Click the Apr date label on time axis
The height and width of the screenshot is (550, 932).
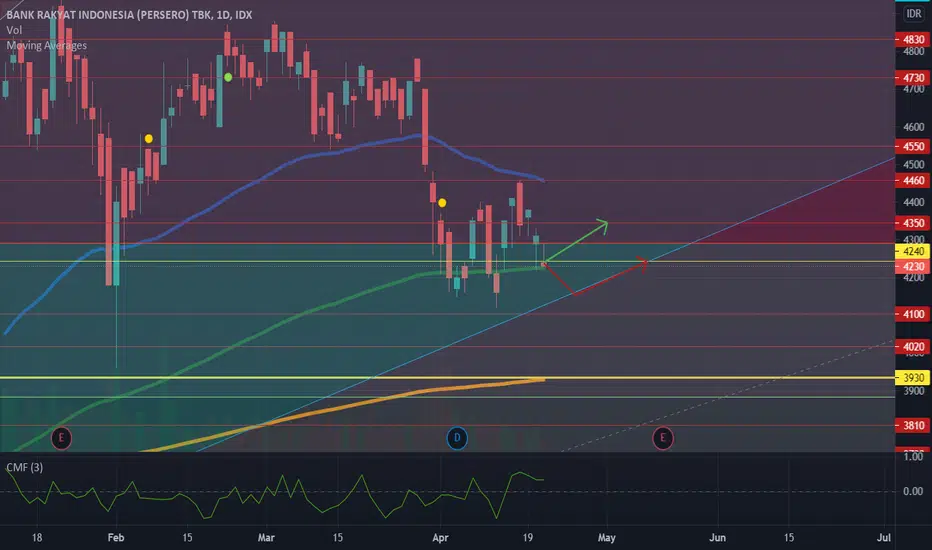pos(440,538)
